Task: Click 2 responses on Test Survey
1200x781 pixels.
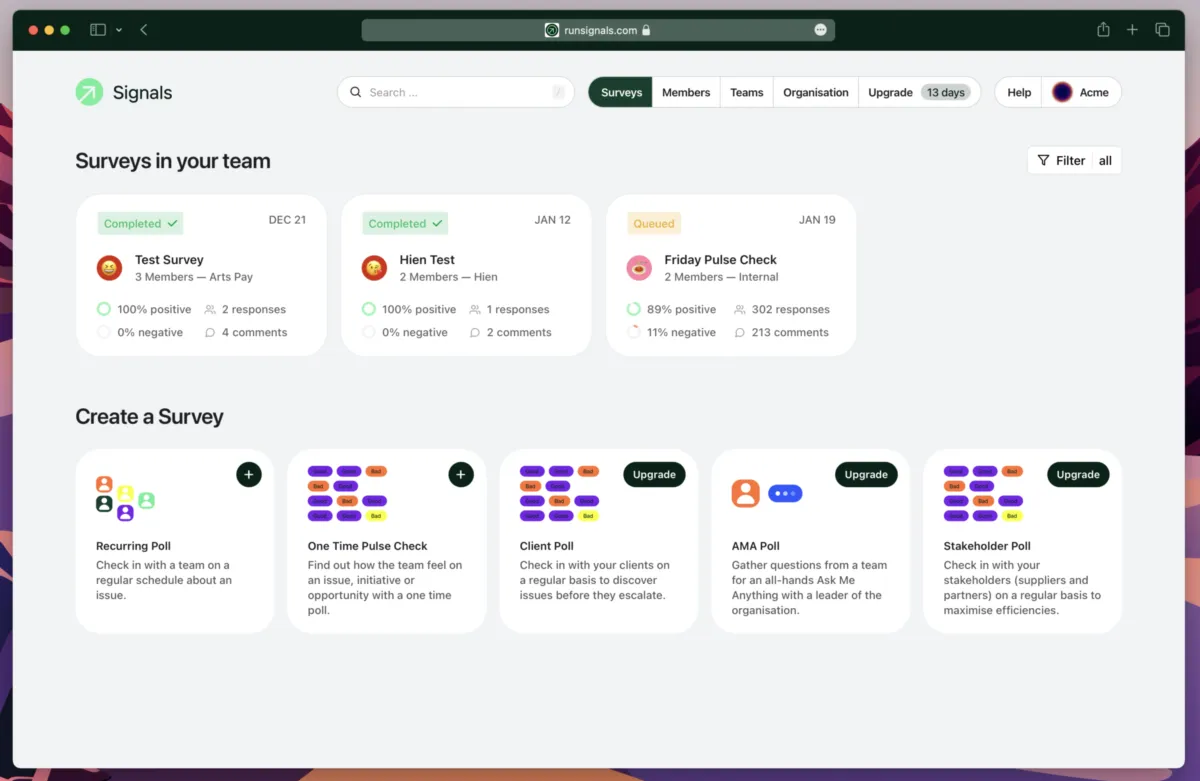Action: (245, 309)
